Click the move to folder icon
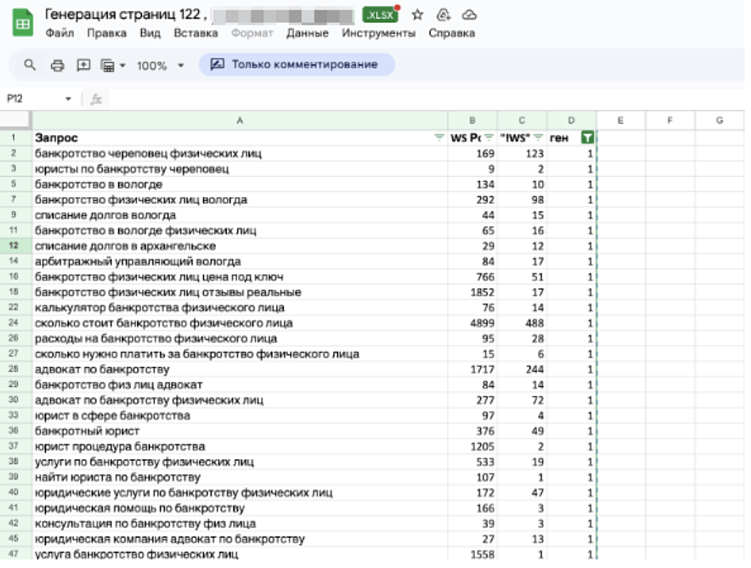This screenshot has width=751, height=568. 444,15
